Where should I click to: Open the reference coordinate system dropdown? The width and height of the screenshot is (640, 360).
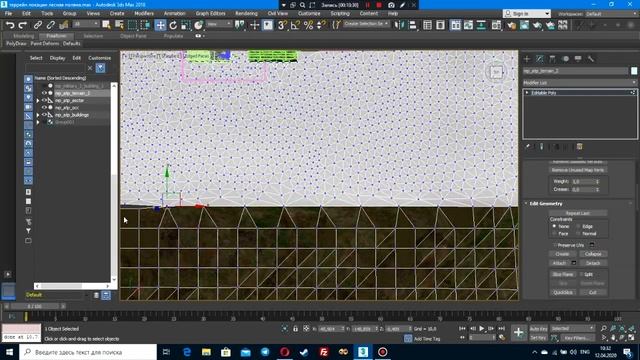point(219,24)
